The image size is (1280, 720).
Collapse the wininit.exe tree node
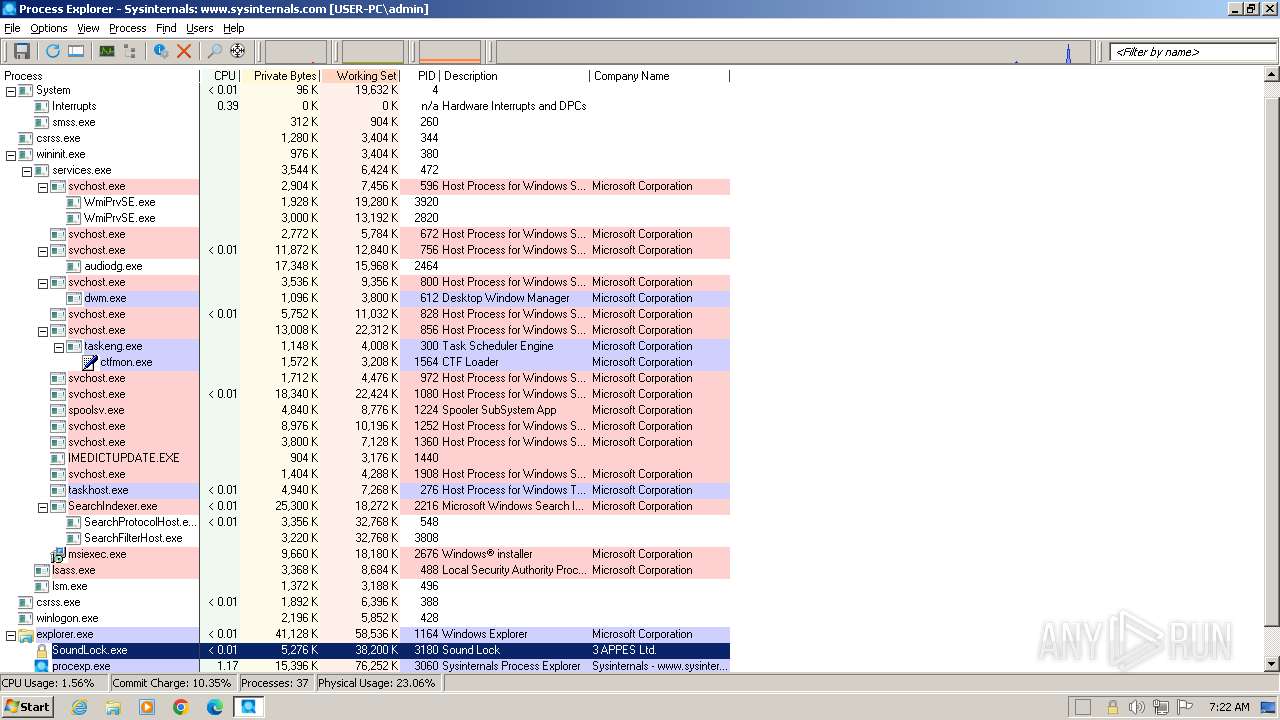pos(11,154)
